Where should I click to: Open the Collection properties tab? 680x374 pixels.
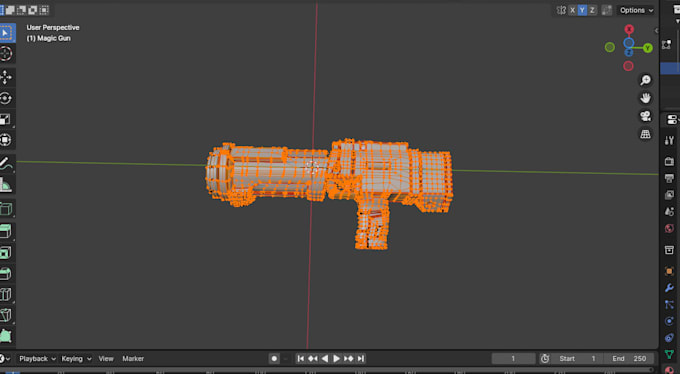coord(669,249)
